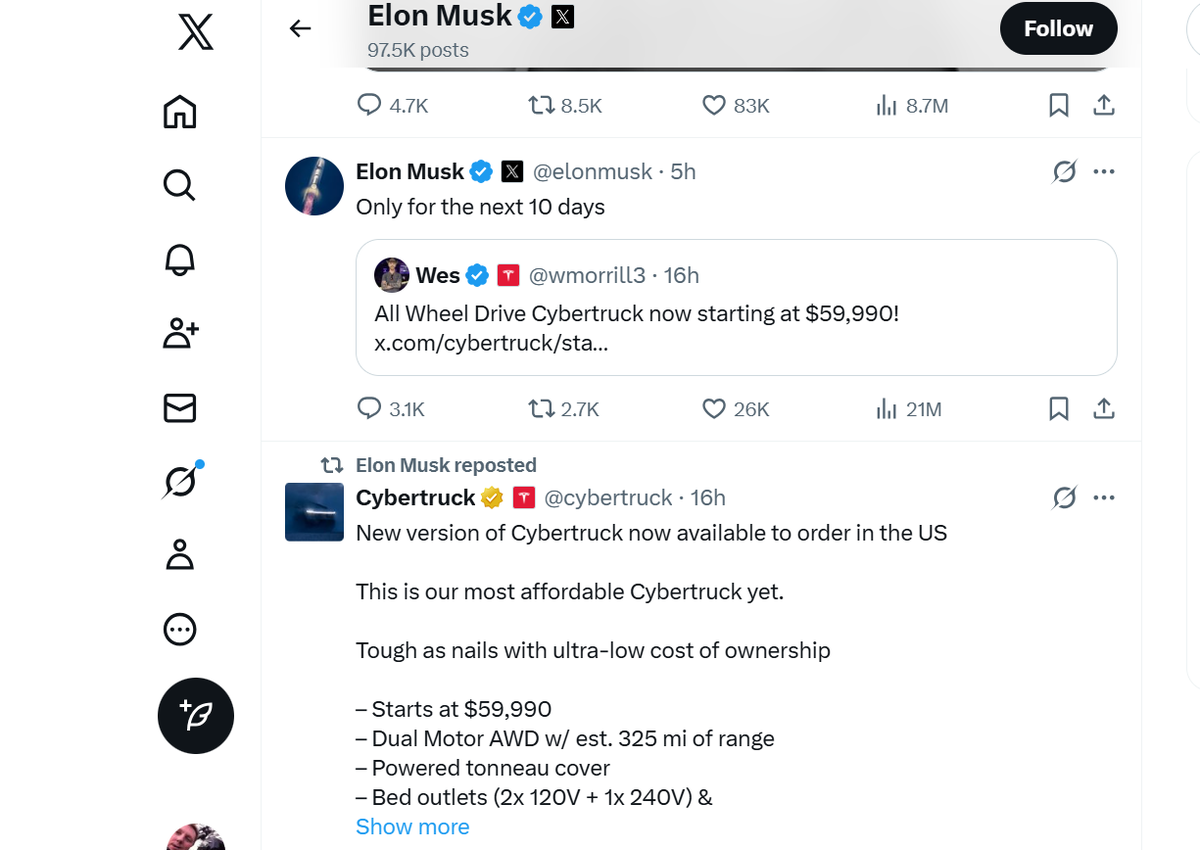The width and height of the screenshot is (1200, 850).
Task: Open Wes's quoted post about Cybertruck pricing
Action: [736, 307]
